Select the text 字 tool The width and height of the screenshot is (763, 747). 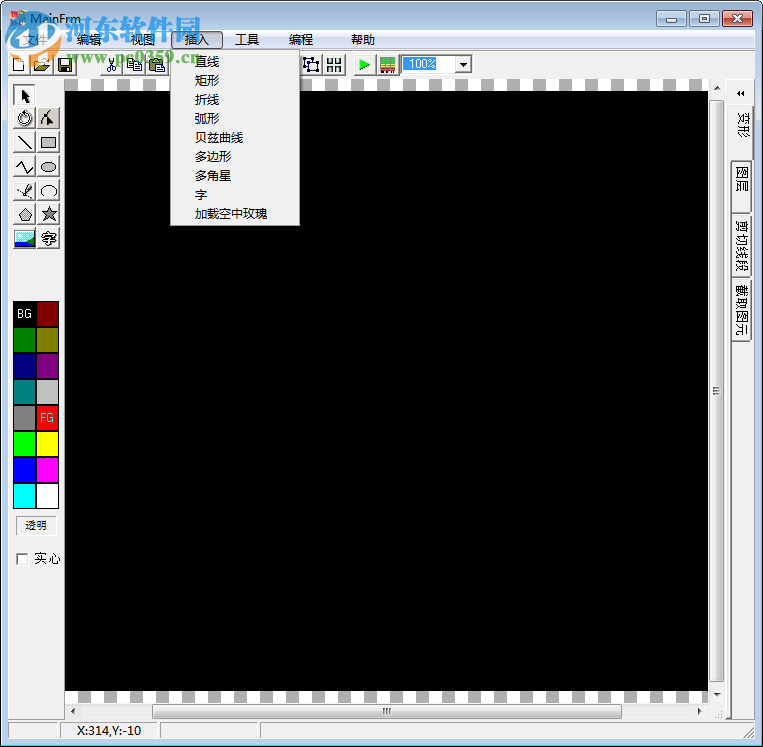tap(48, 238)
